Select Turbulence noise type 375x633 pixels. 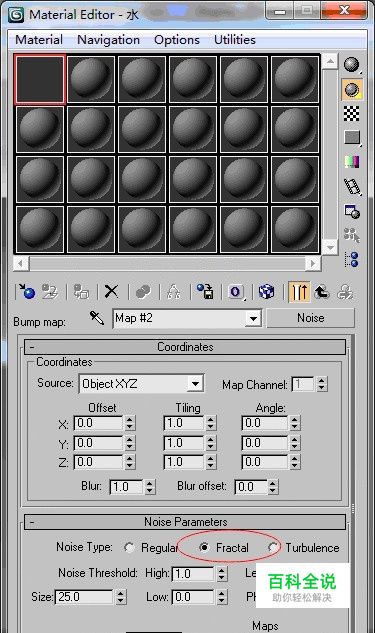(273, 547)
